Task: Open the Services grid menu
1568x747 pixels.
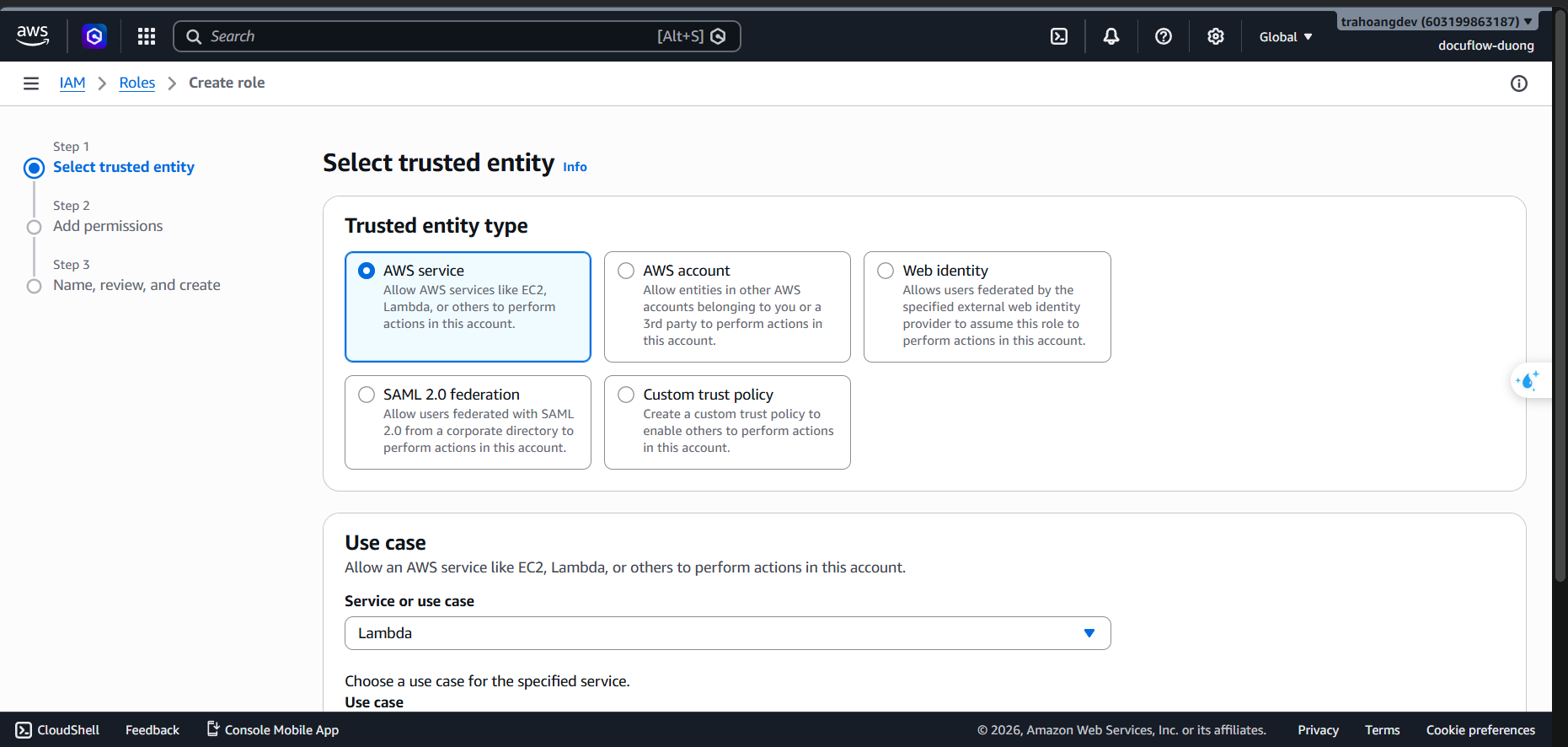Action: [x=147, y=36]
